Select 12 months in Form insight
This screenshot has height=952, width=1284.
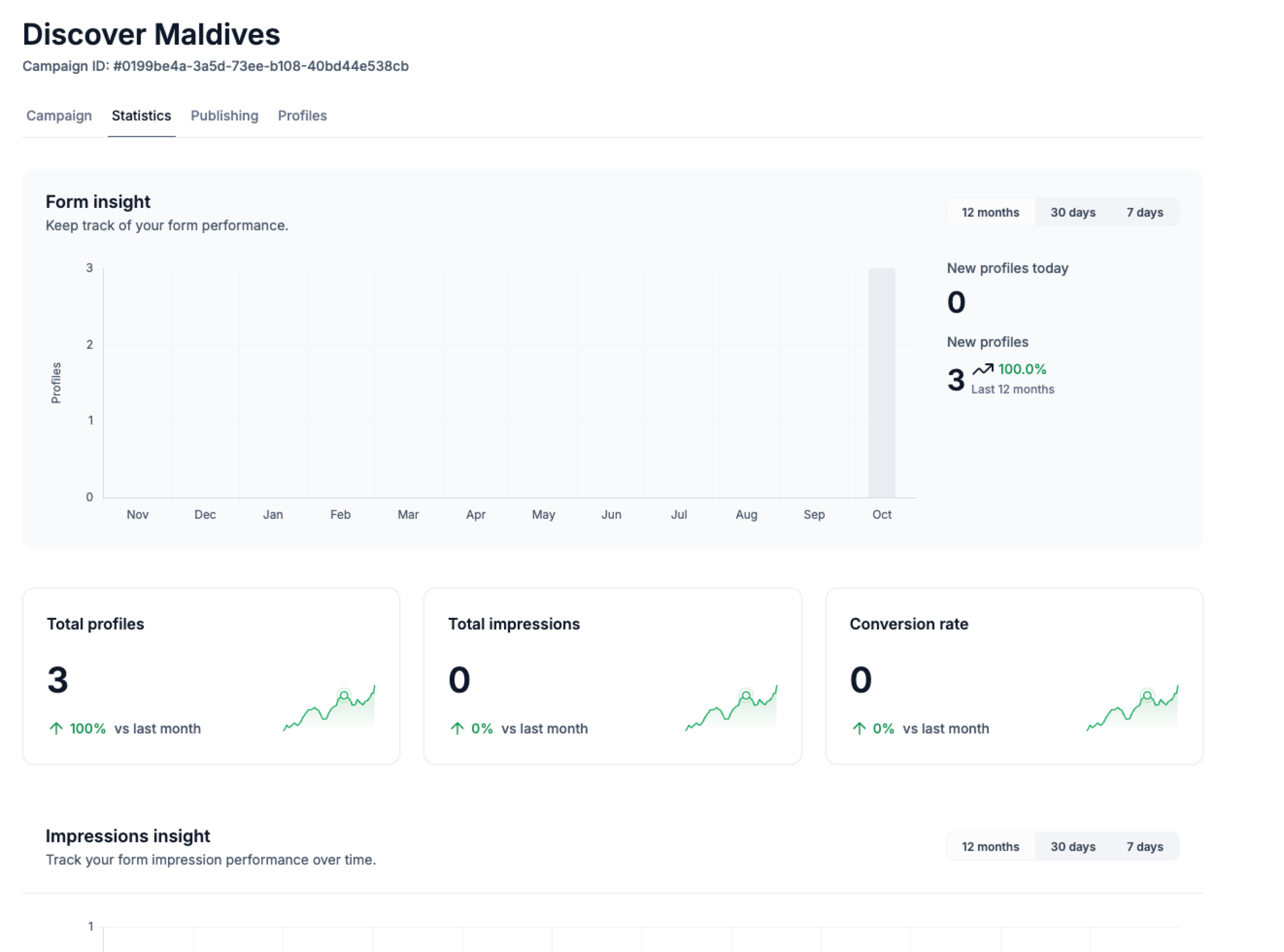tap(990, 212)
